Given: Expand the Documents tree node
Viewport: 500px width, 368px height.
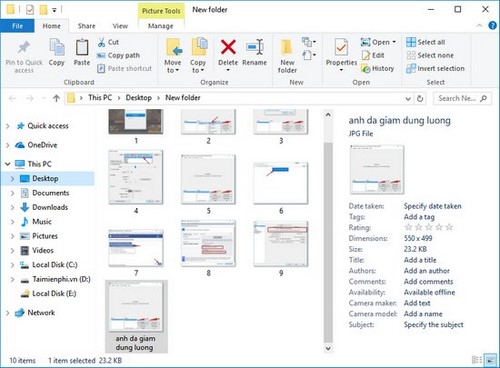Looking at the screenshot, I should (12, 193).
